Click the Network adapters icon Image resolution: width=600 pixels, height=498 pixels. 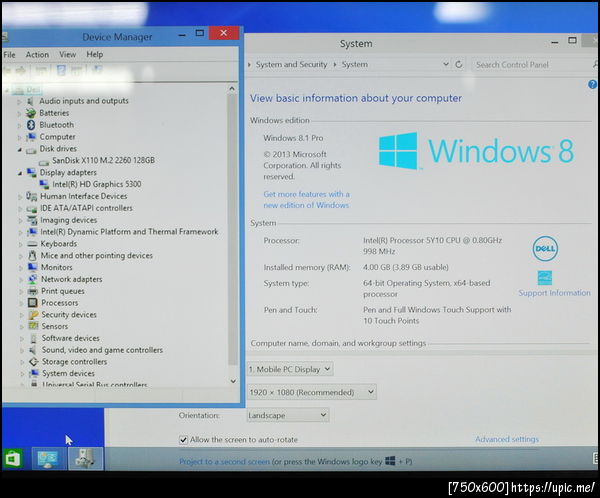[33, 279]
